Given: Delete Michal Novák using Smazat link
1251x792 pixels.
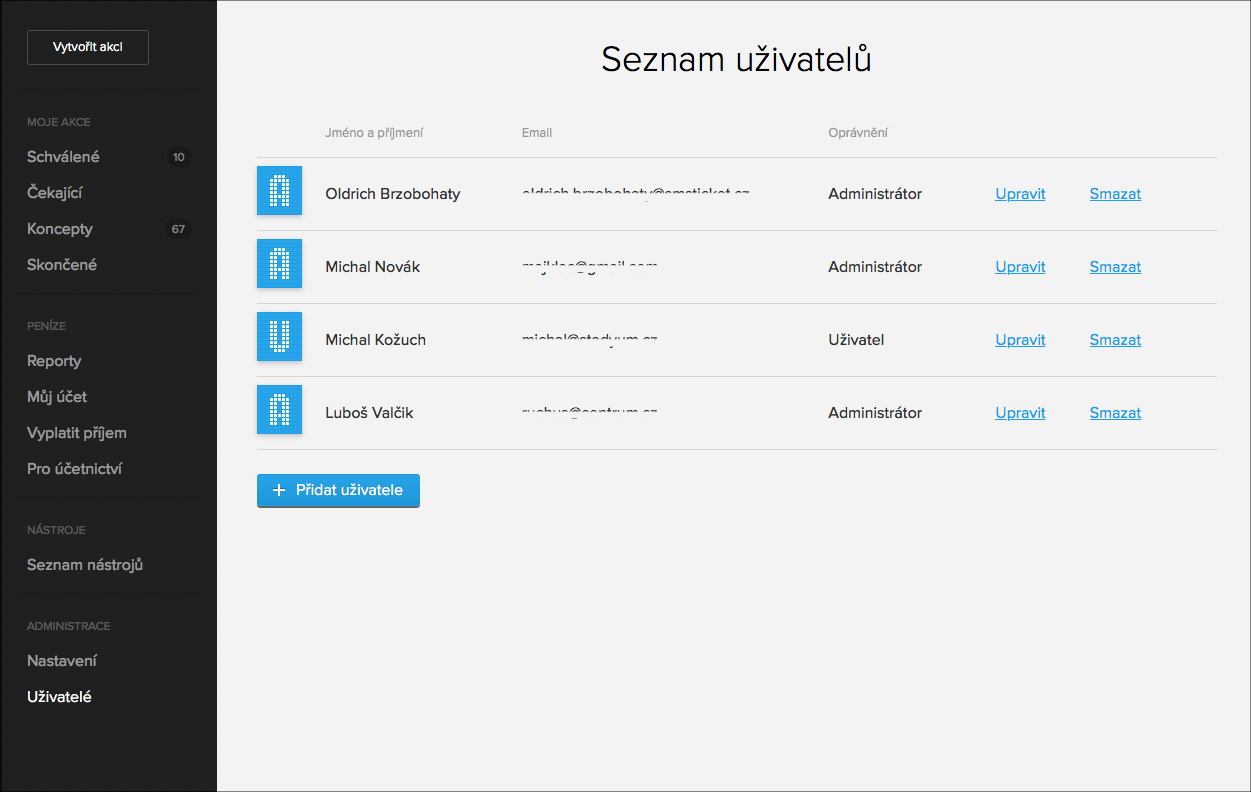Looking at the screenshot, I should tap(1115, 267).
